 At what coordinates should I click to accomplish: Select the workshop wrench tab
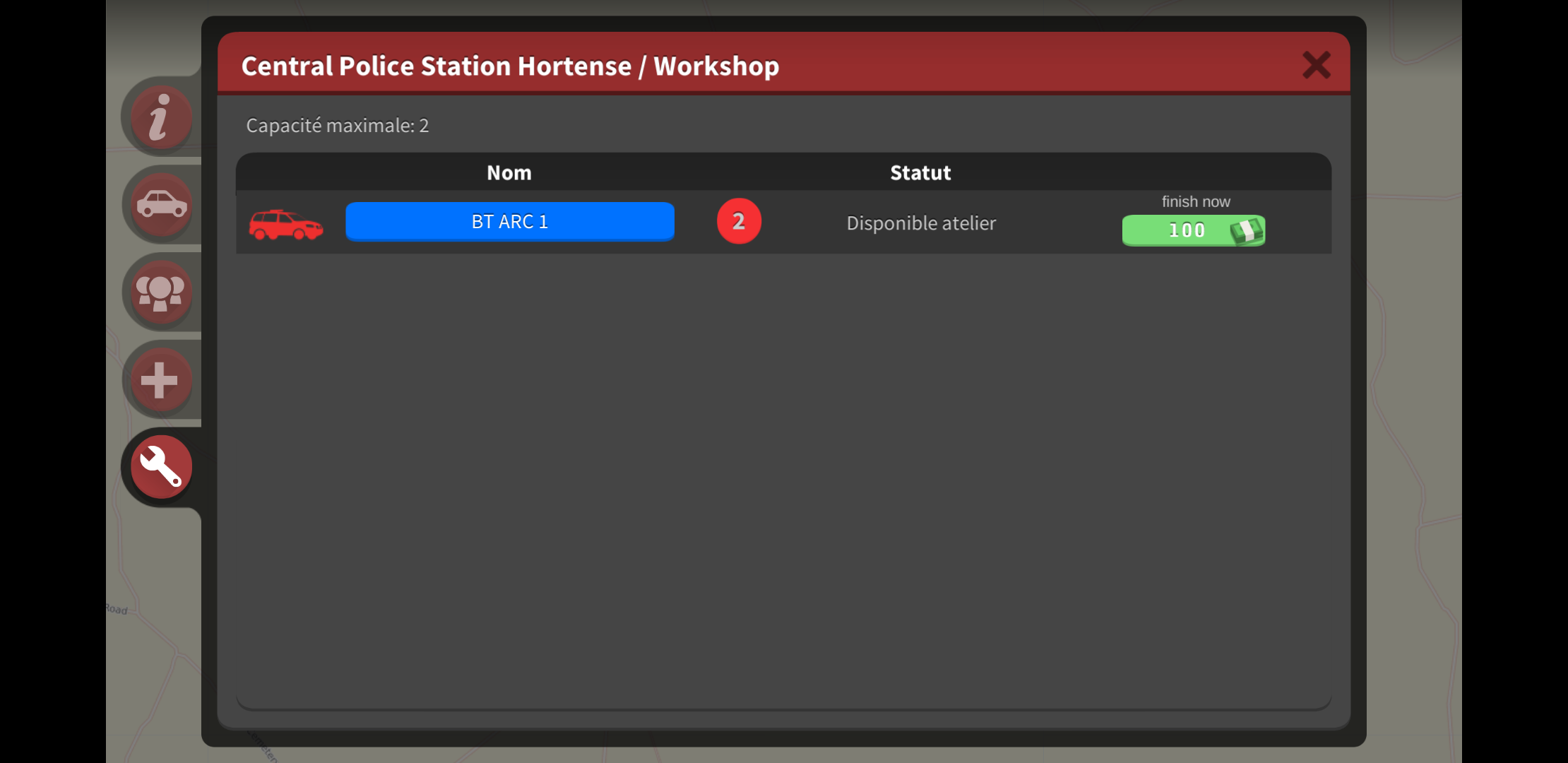click(x=161, y=467)
